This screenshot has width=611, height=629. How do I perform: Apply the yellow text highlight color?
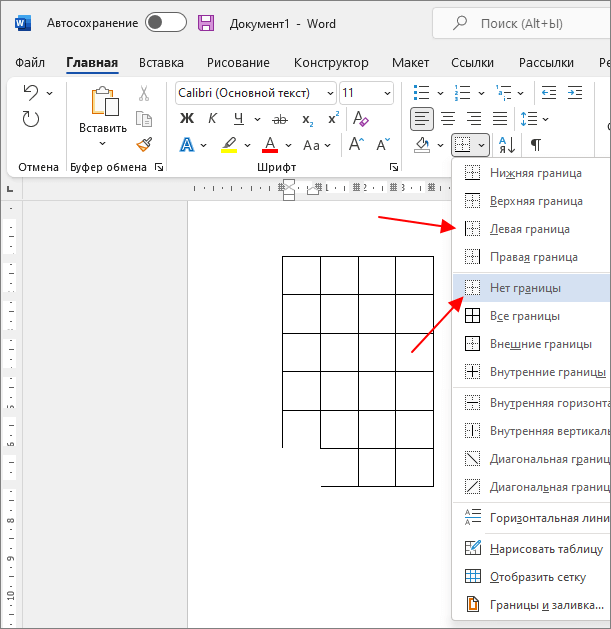(229, 145)
